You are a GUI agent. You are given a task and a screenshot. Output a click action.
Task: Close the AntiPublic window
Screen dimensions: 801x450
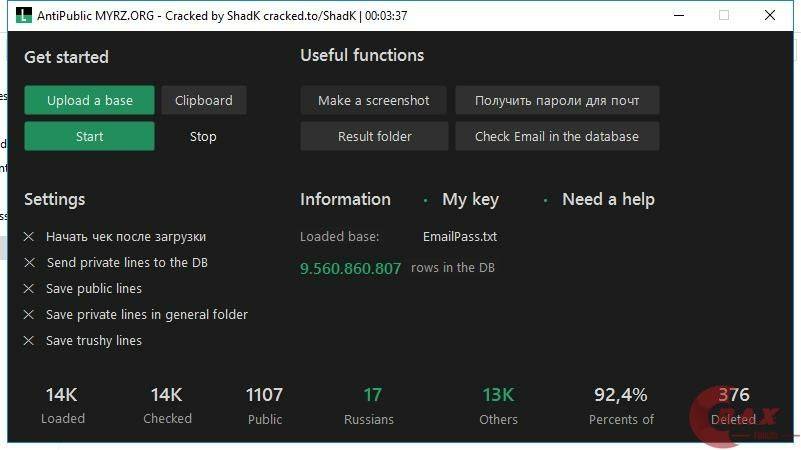point(770,15)
